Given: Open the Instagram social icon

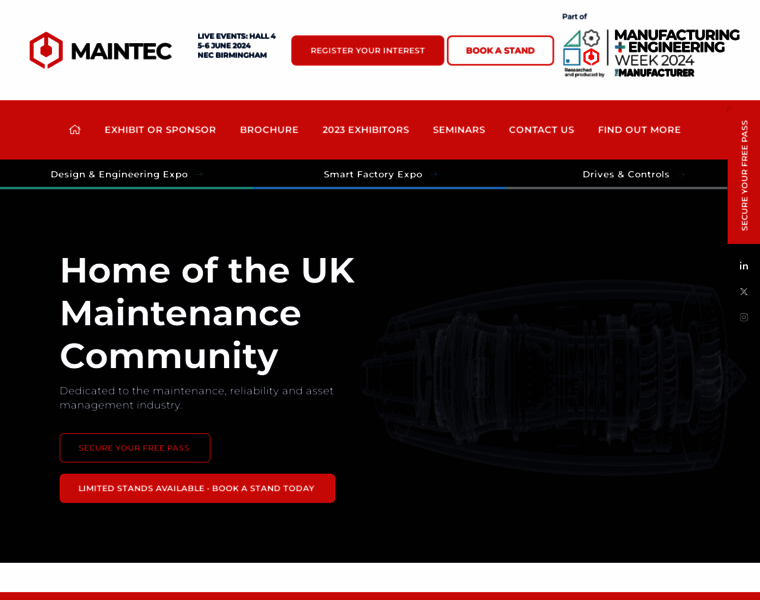Looking at the screenshot, I should coord(744,317).
